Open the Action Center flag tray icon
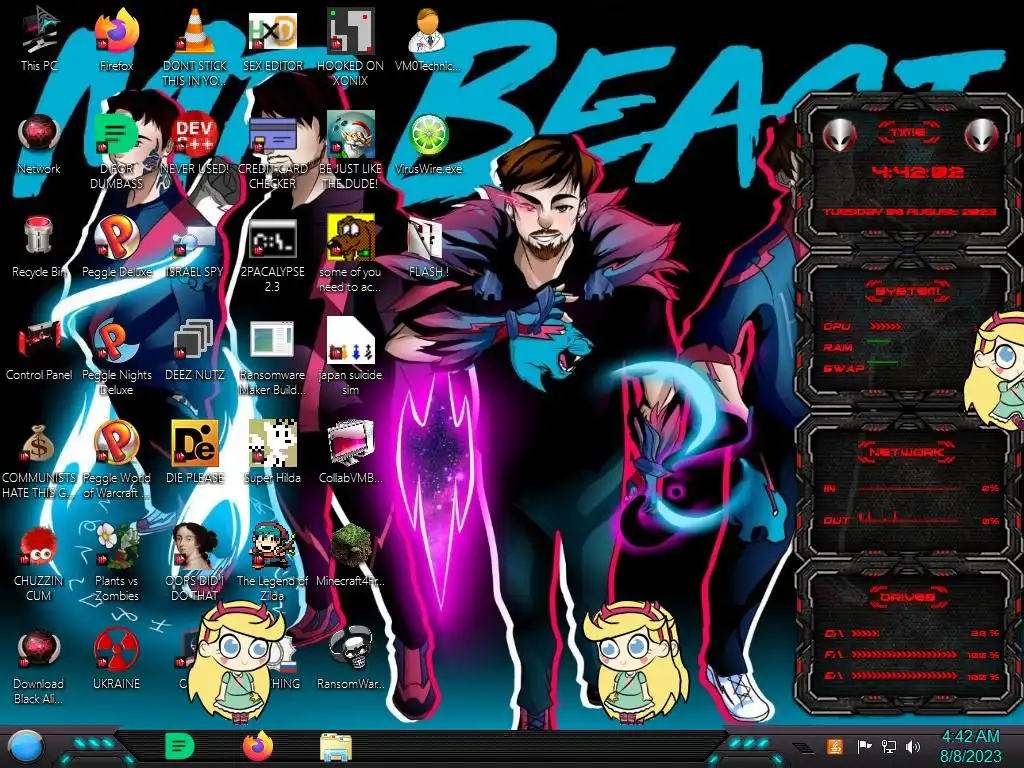 (865, 746)
